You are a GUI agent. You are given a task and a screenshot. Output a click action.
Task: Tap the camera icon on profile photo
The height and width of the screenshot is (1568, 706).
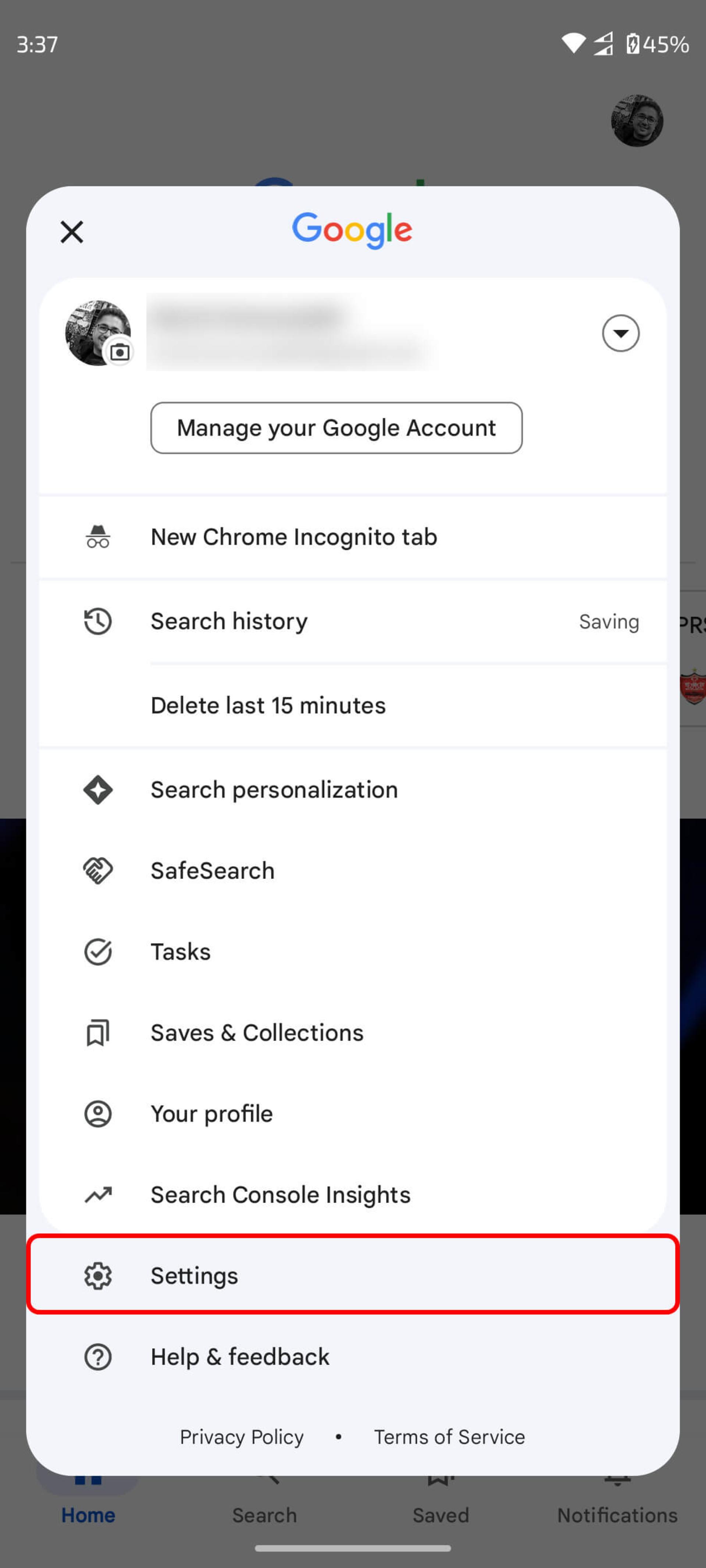(x=120, y=352)
